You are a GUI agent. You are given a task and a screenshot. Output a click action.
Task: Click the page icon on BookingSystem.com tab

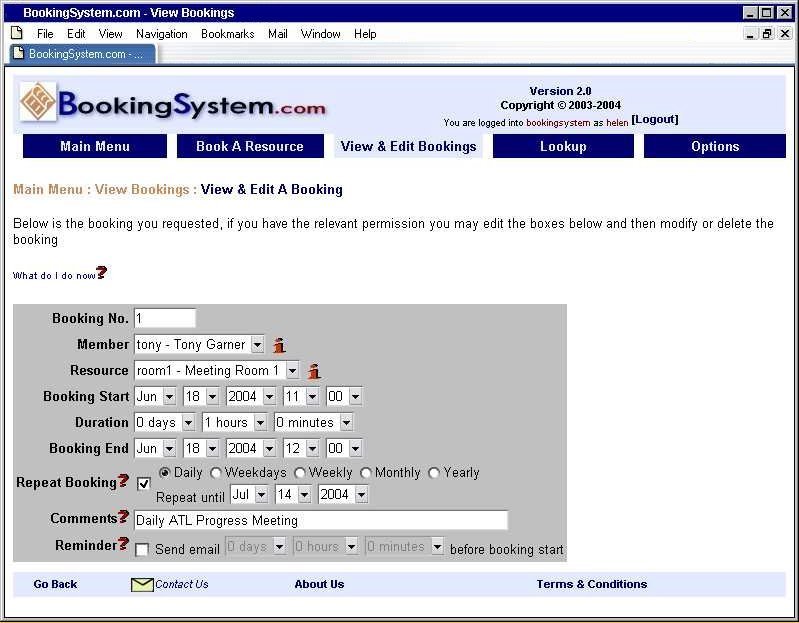[18, 53]
